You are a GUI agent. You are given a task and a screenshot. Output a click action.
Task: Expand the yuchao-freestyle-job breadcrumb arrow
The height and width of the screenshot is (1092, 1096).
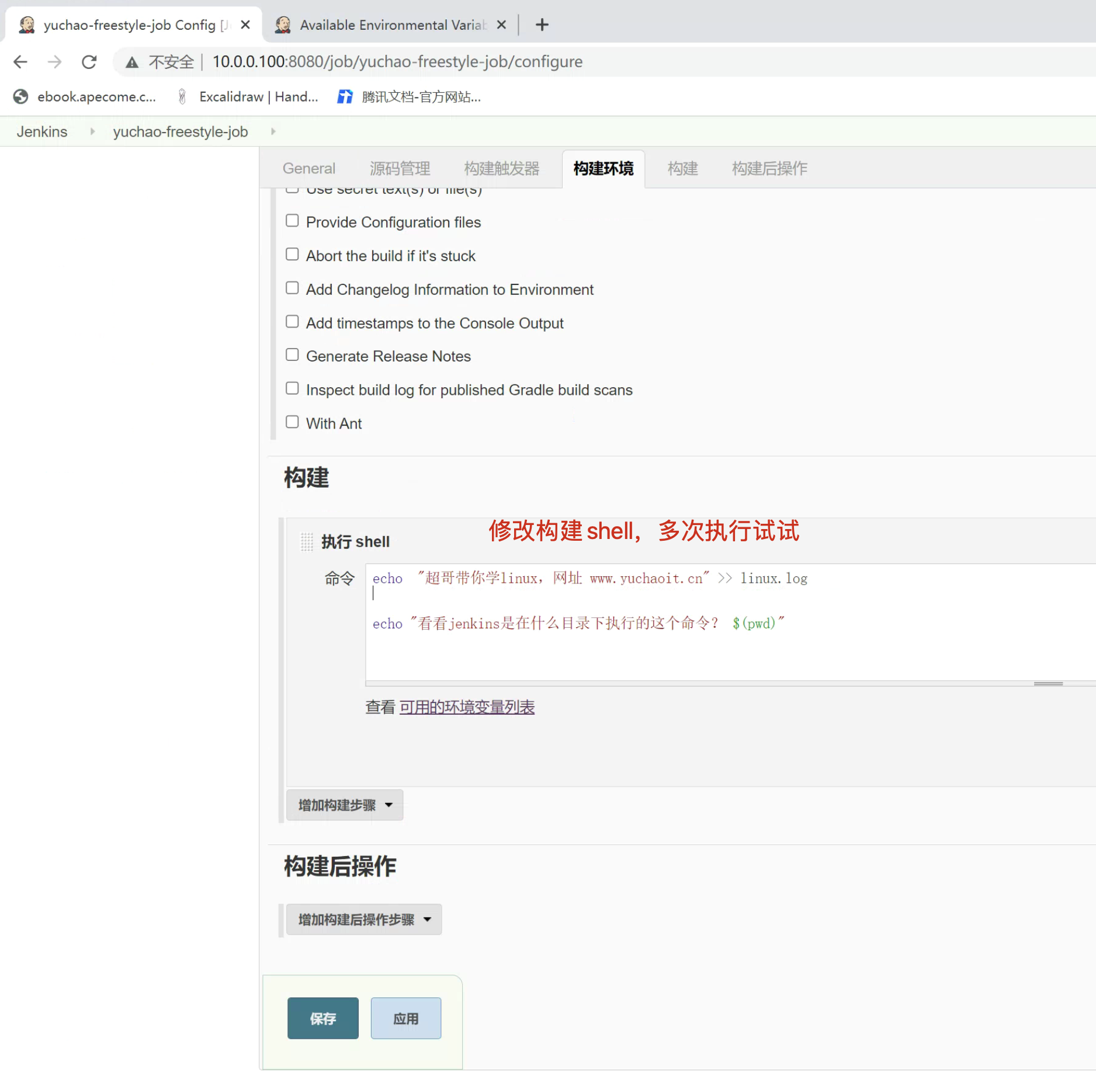[273, 131]
